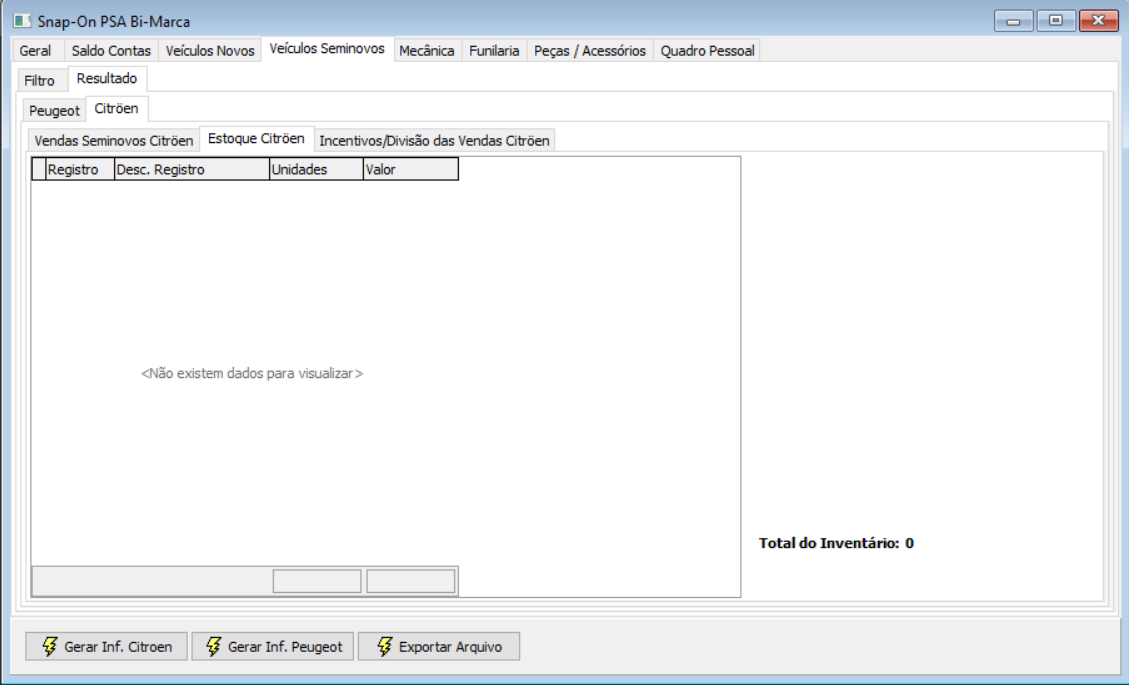
Task: Click the Gerar Inf. Peugeot button
Action: pyautogui.click(x=273, y=647)
